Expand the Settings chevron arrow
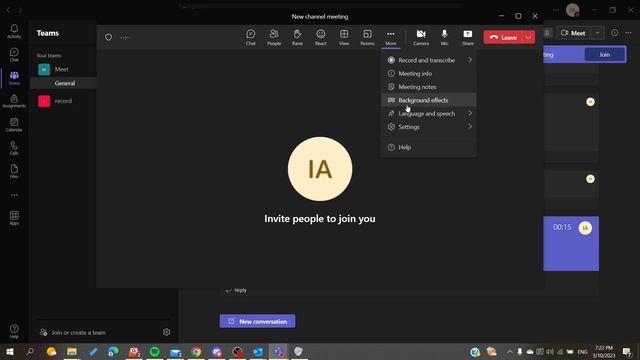 (x=470, y=127)
